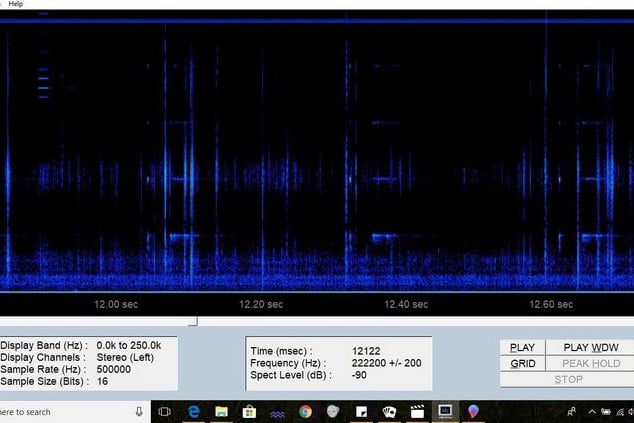Open Google Chrome from the taskbar
The width and height of the screenshot is (634, 423).
(305, 412)
